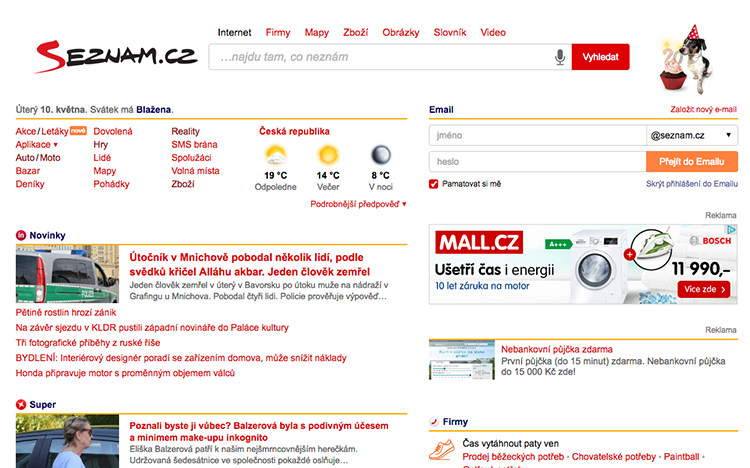Switch to the Obrázky search tab
The image size is (750, 468).
coord(401,33)
